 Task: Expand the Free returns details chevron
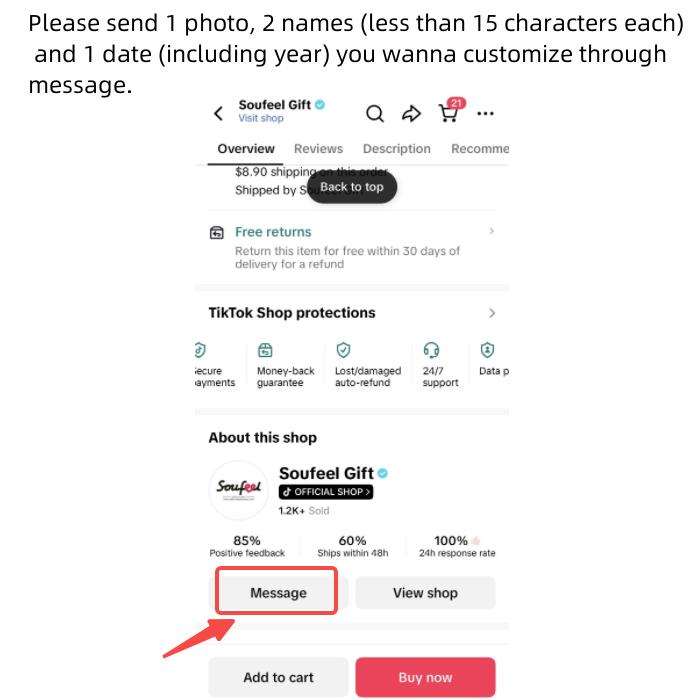tap(491, 232)
